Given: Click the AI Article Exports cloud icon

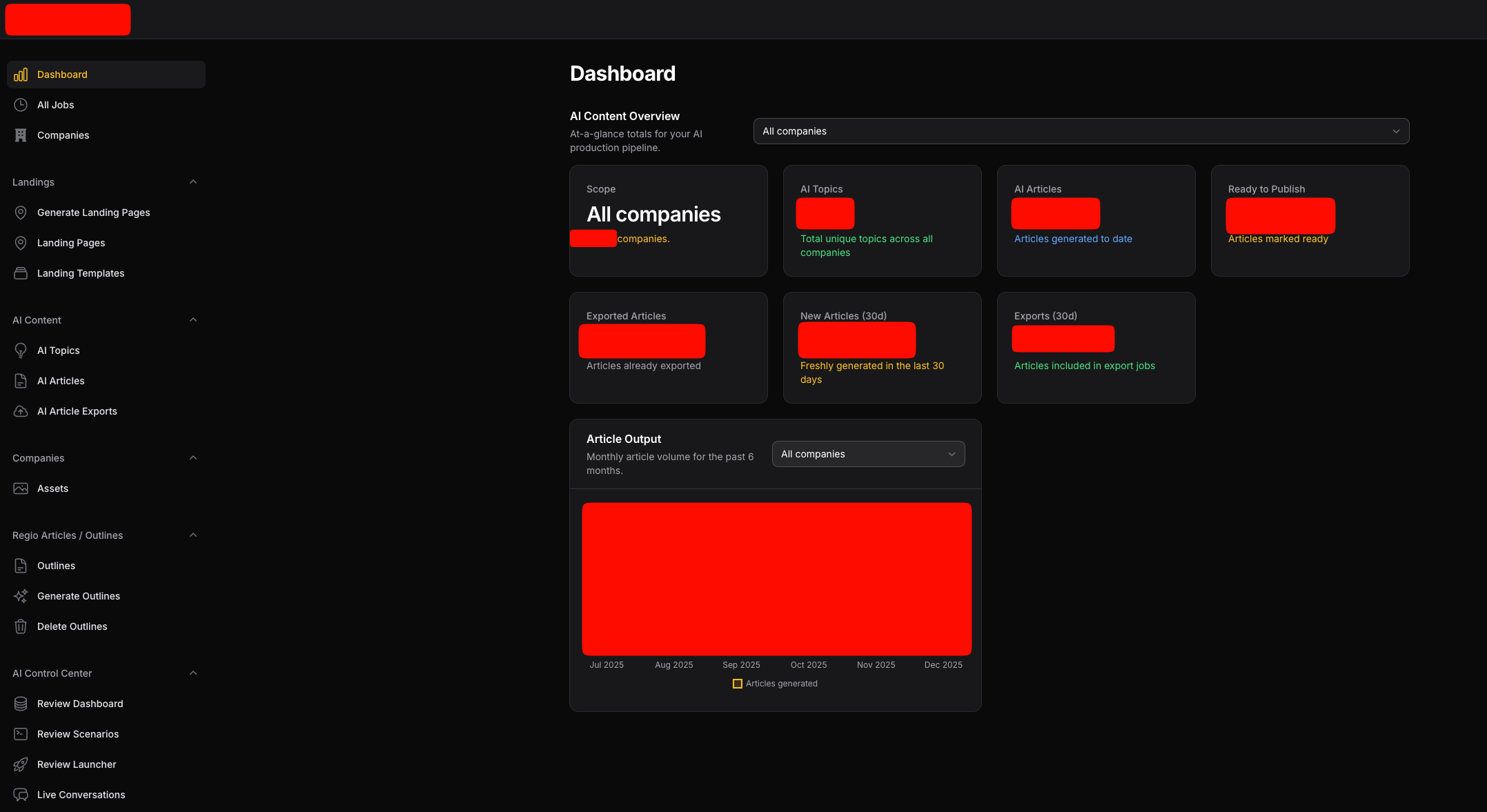Looking at the screenshot, I should pyautogui.click(x=21, y=410).
